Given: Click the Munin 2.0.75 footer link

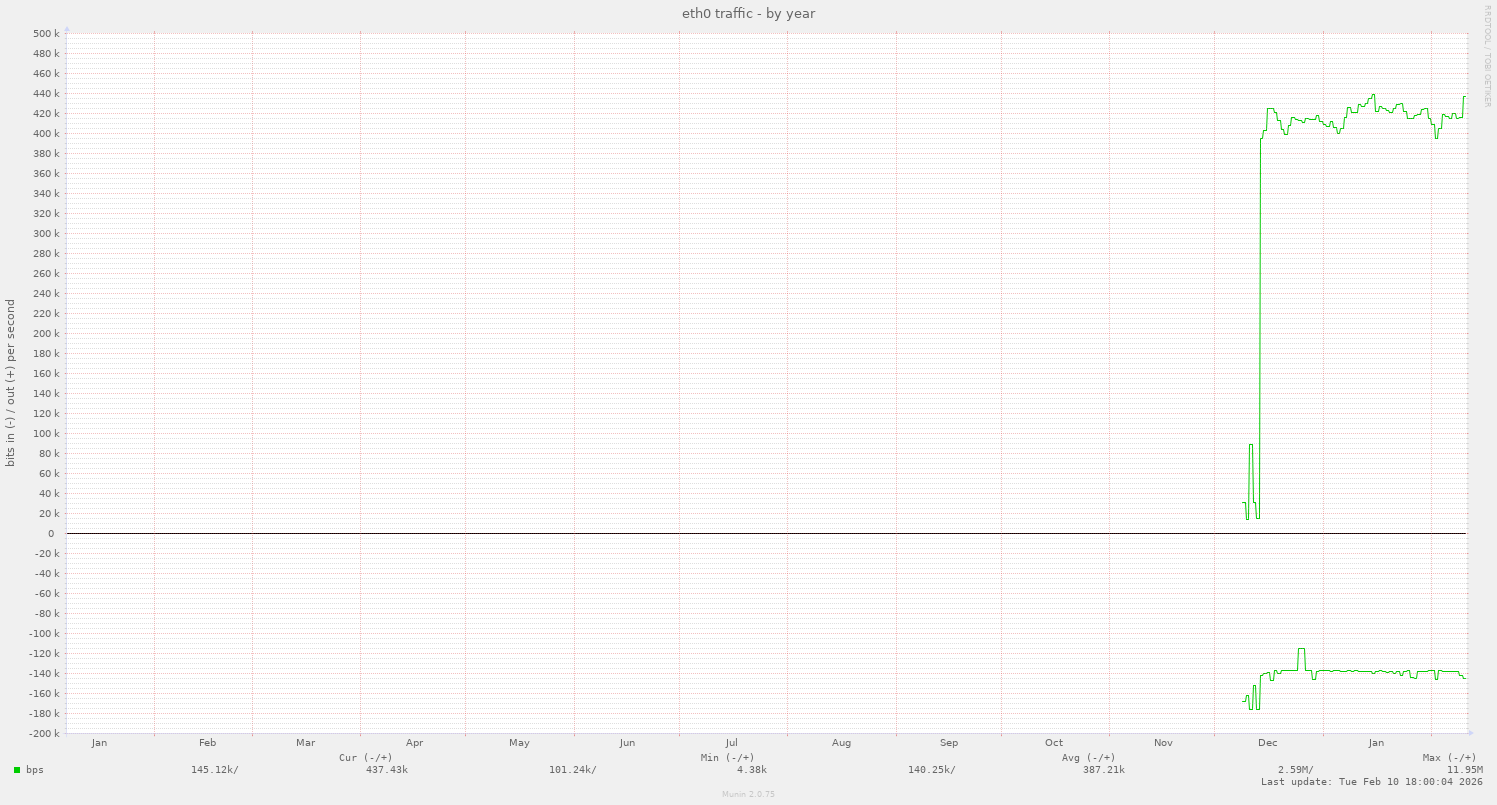Looking at the screenshot, I should coord(747,795).
